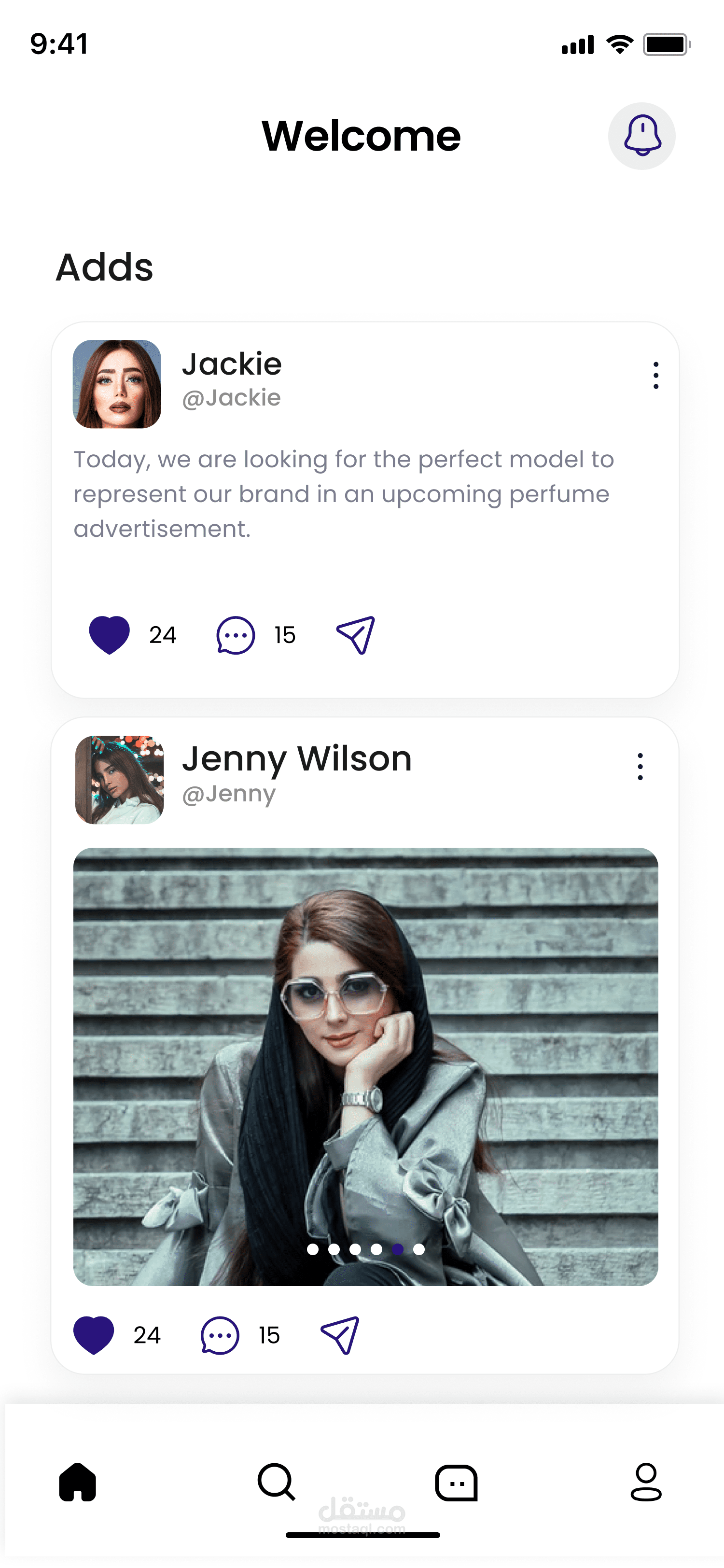Share Jackie's post via paper plane icon
This screenshot has height=1568, width=724.
[356, 635]
